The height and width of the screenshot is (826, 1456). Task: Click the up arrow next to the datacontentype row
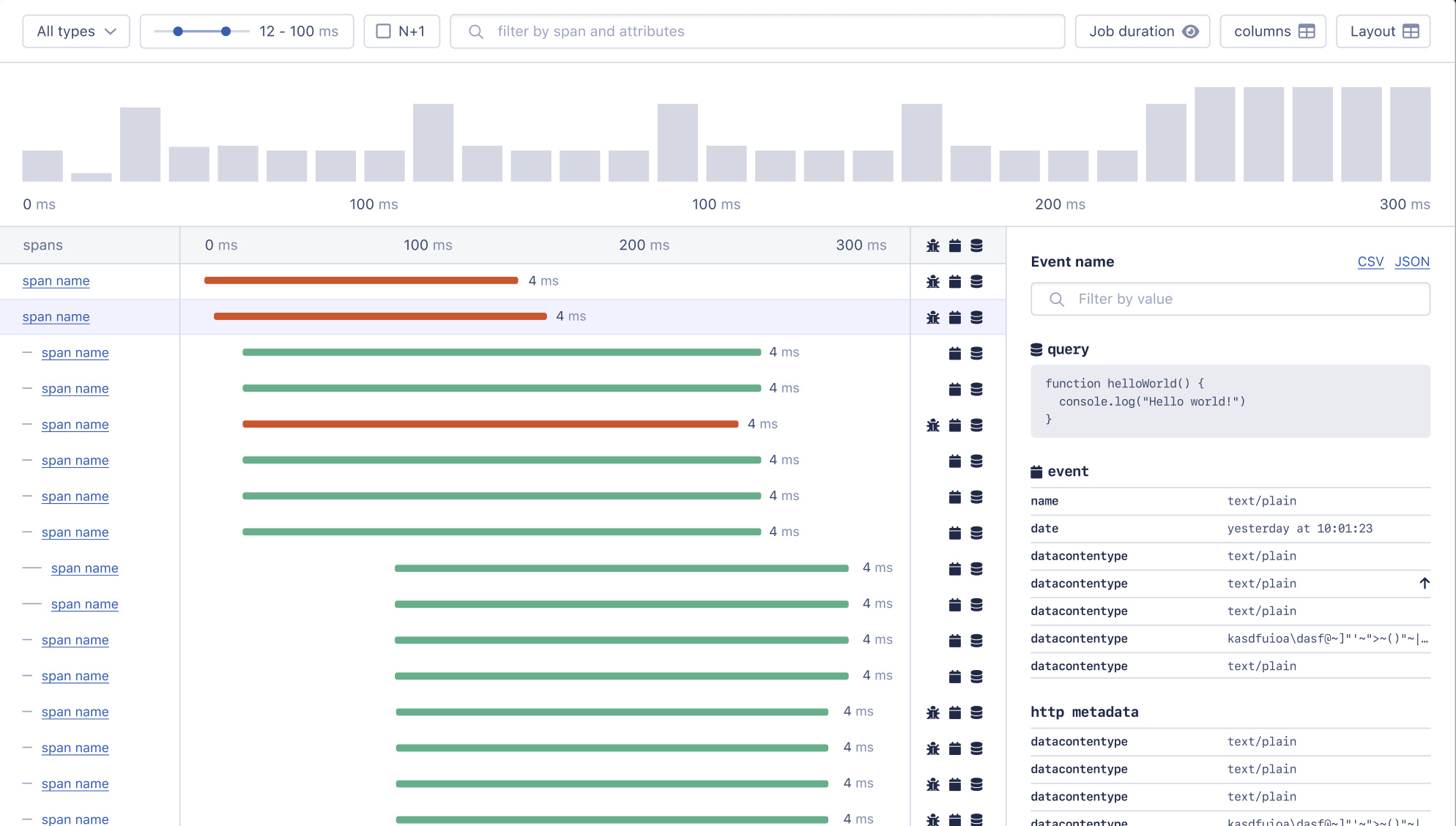coord(1424,584)
